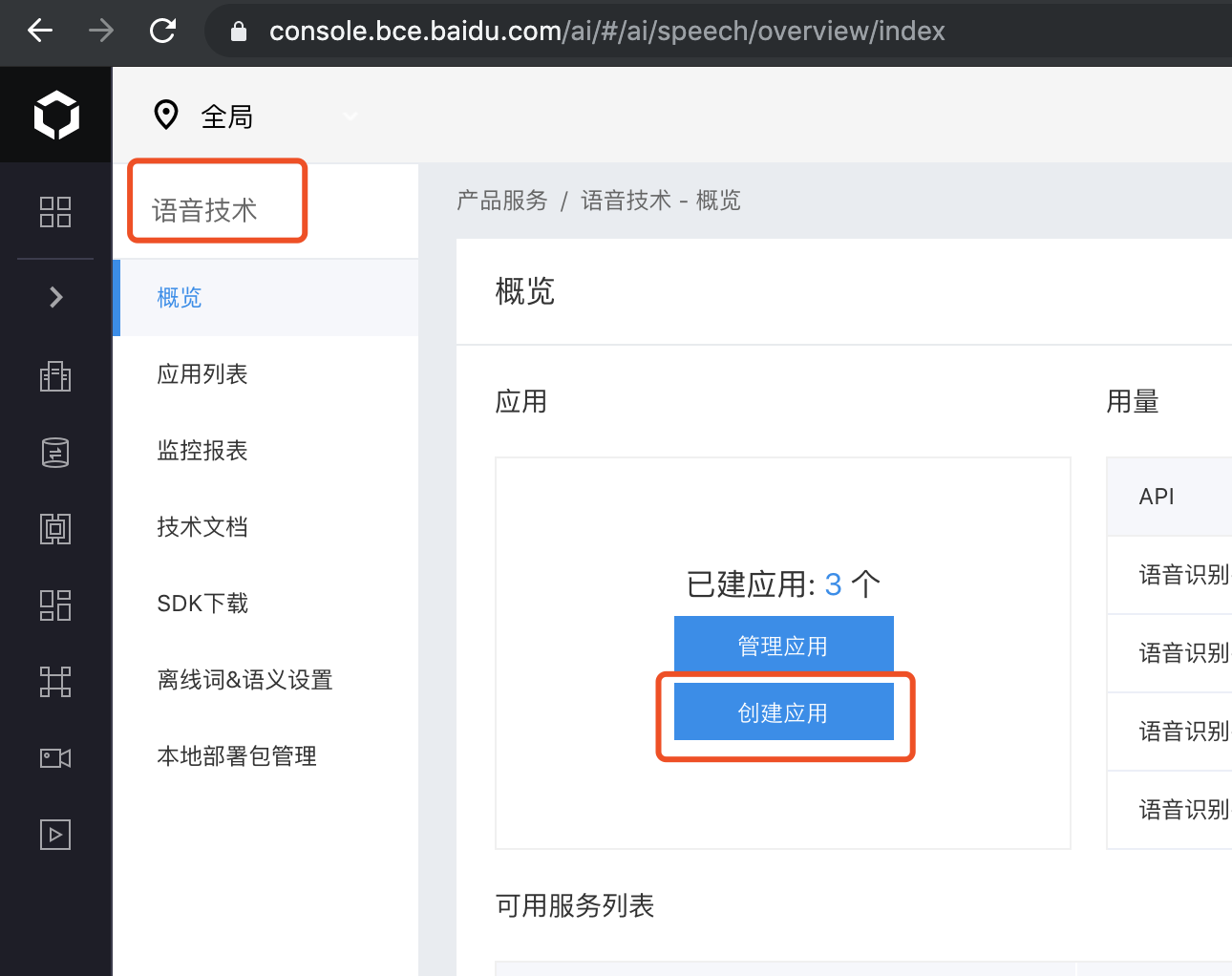Click the 用量 section heading

coord(1133,401)
